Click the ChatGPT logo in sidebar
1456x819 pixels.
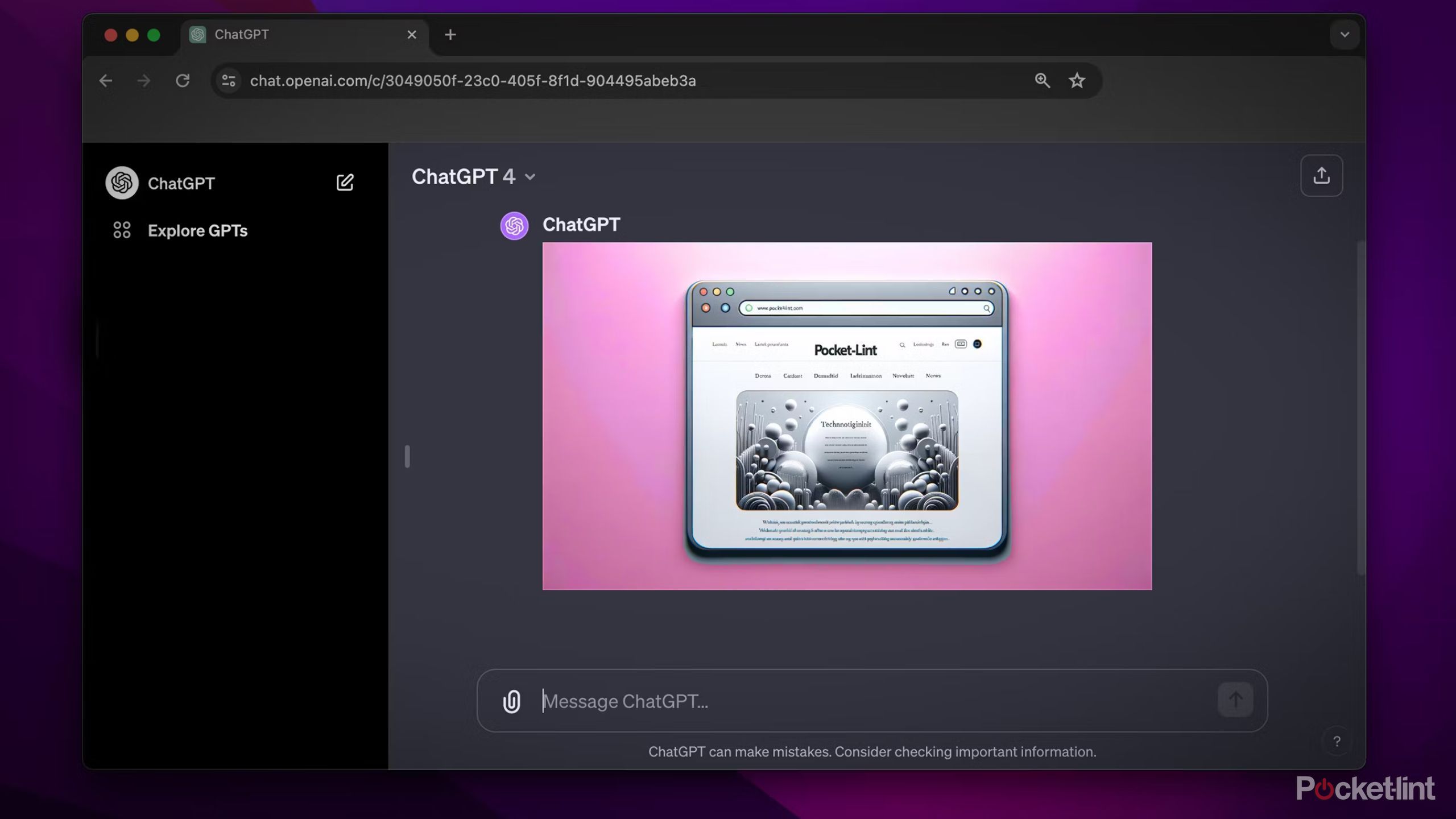[x=122, y=183]
